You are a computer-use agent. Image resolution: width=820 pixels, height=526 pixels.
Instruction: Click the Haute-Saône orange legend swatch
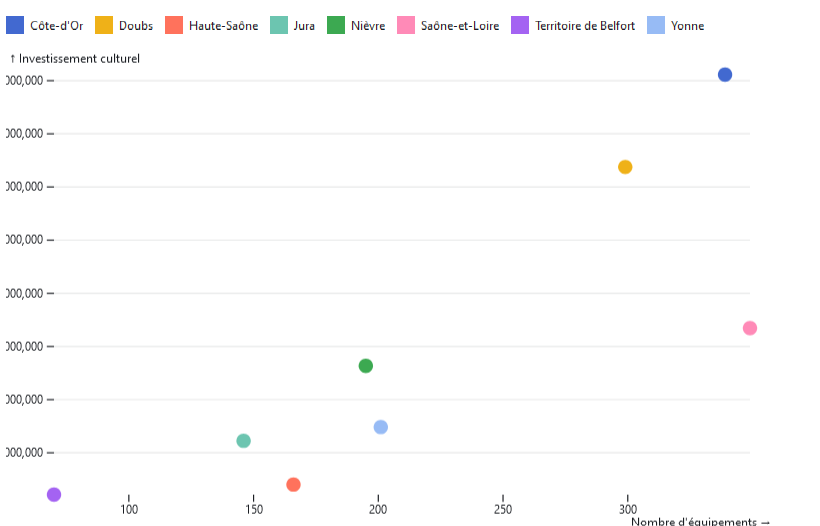click(173, 25)
